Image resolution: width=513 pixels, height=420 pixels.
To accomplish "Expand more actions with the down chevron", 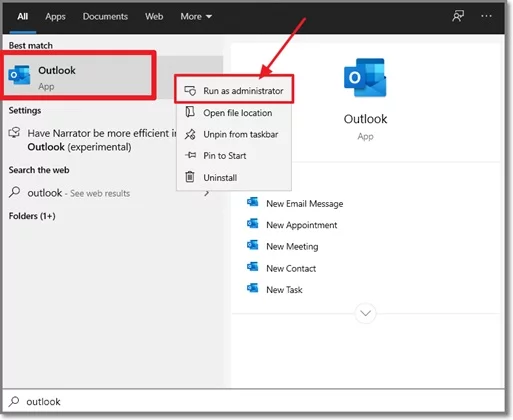I will (365, 313).
